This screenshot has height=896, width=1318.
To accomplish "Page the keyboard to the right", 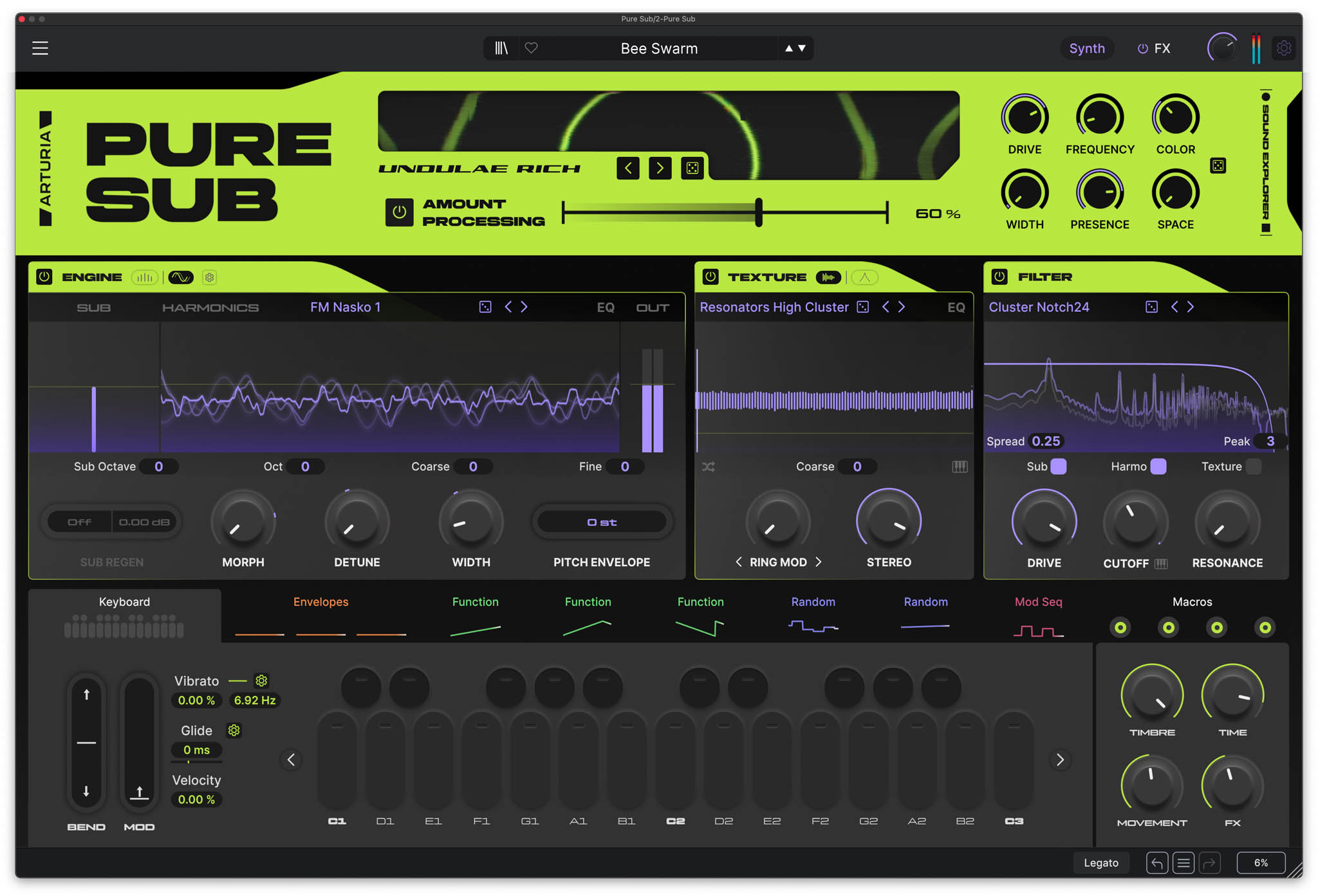I will pyautogui.click(x=1060, y=760).
